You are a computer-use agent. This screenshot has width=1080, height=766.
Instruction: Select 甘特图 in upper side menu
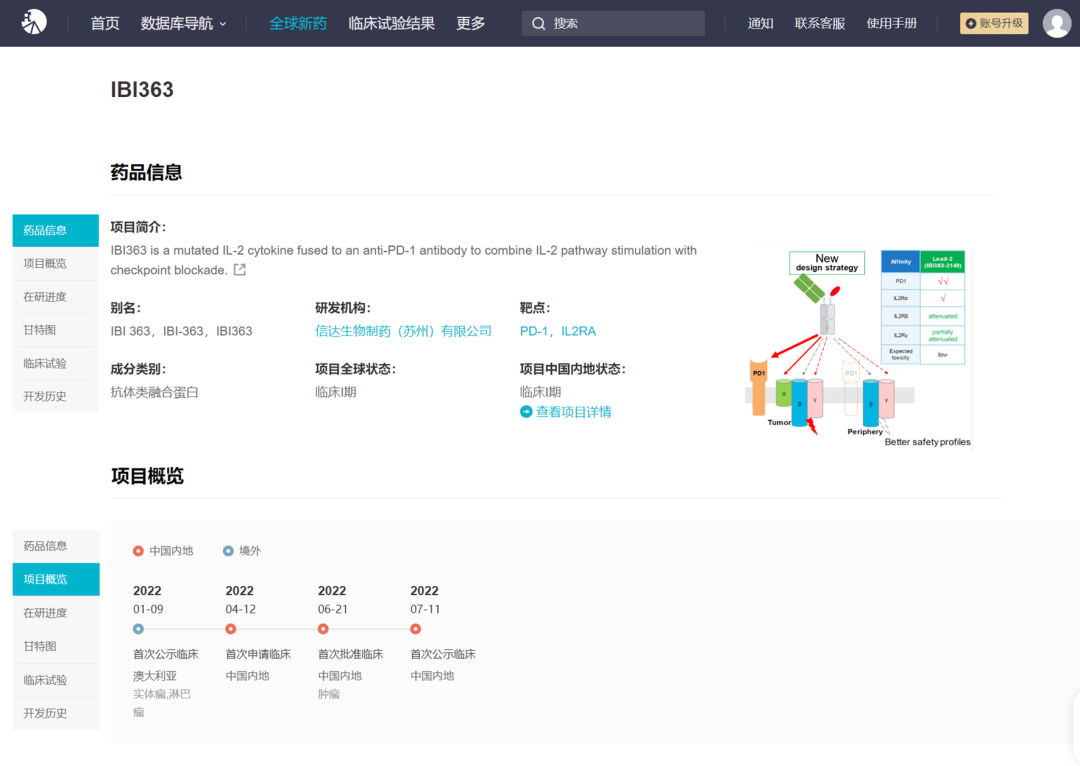click(x=55, y=330)
